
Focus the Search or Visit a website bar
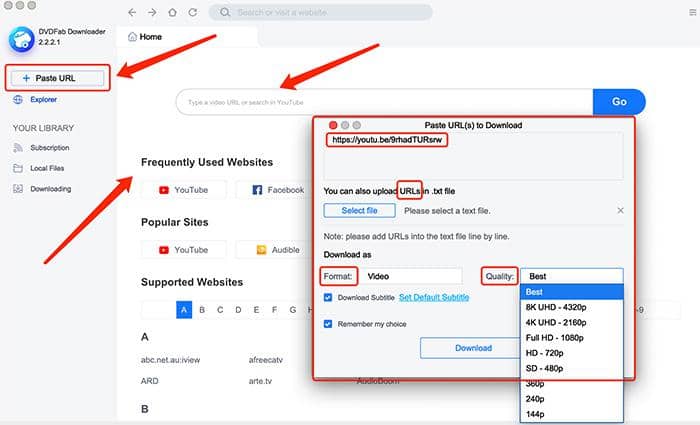[x=321, y=12]
